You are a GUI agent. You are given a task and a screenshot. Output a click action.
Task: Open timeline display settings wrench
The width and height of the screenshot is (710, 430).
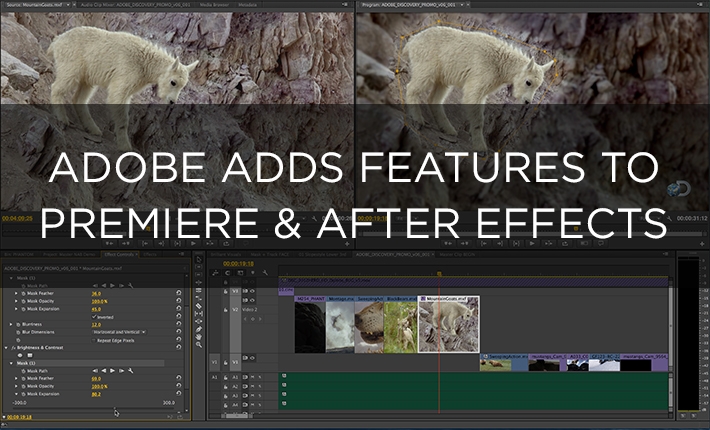click(265, 273)
